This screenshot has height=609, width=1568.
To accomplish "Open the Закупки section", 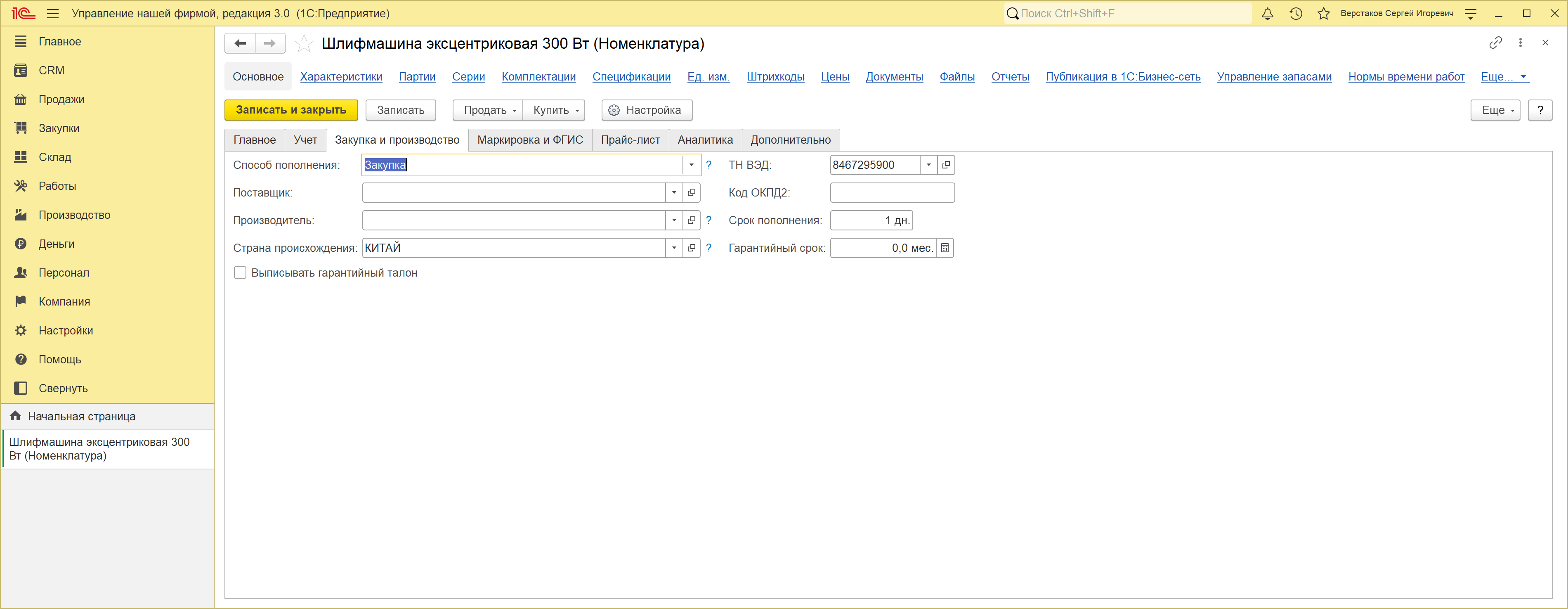I will coord(107,128).
